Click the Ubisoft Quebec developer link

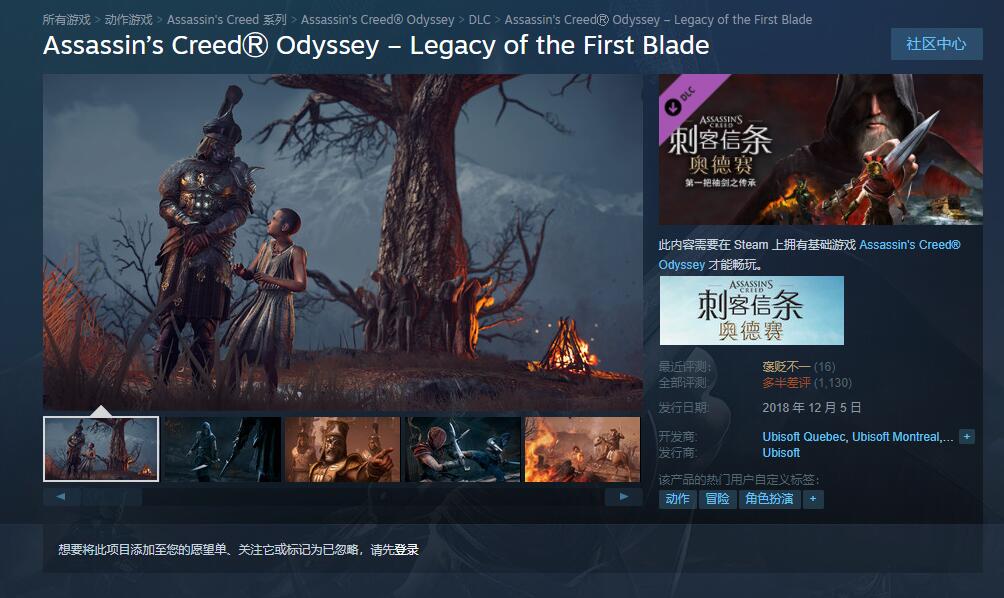click(804, 437)
